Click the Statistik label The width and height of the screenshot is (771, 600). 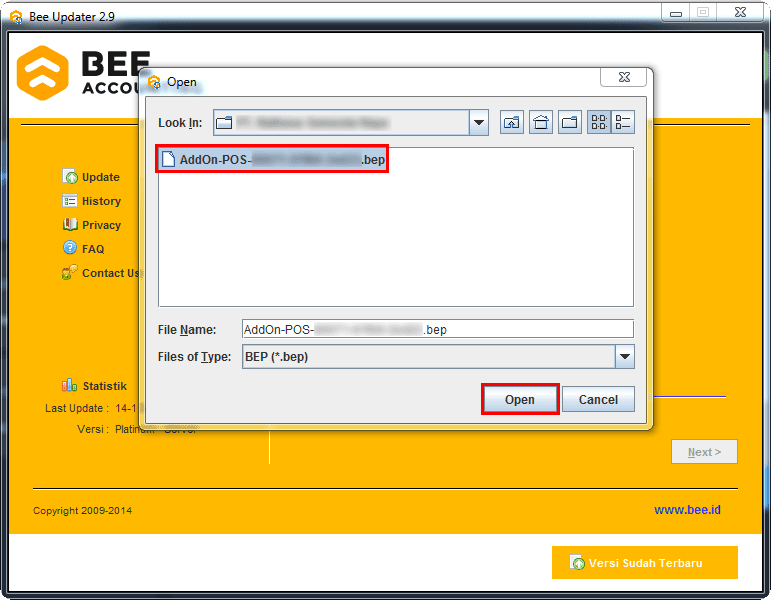105,386
